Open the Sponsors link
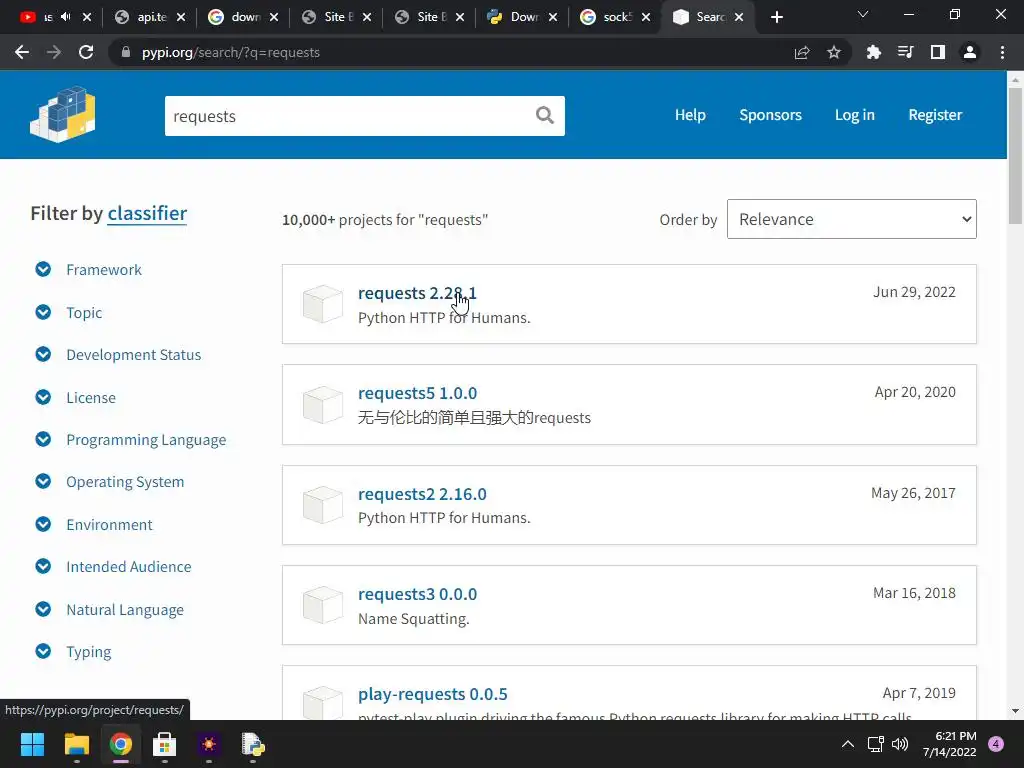Image resolution: width=1024 pixels, height=768 pixels. click(x=771, y=115)
